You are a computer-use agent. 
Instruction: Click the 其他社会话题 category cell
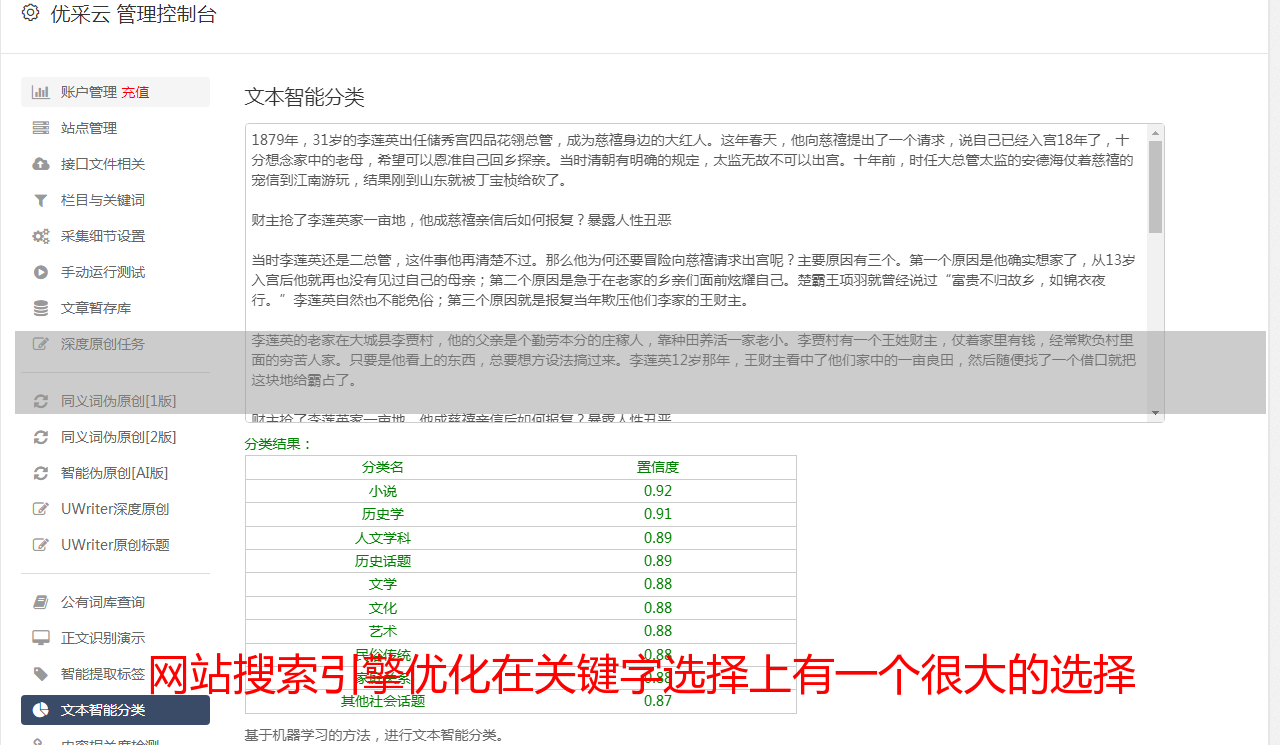tap(383, 701)
